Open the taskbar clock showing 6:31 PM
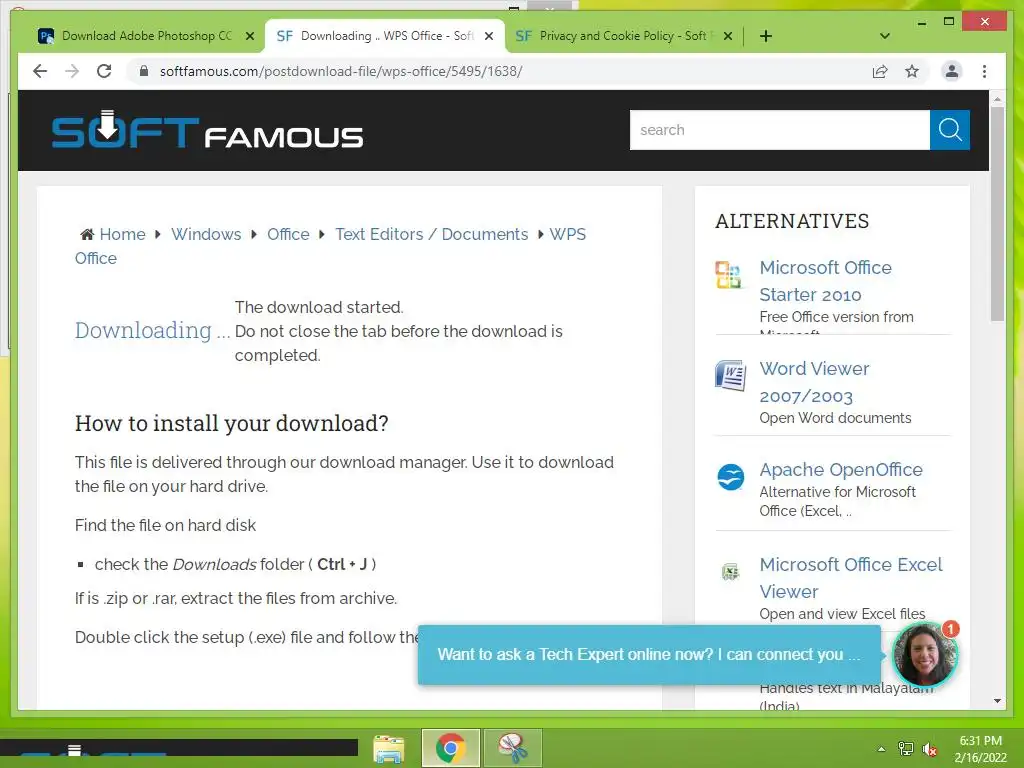This screenshot has width=1024, height=768. click(980, 749)
